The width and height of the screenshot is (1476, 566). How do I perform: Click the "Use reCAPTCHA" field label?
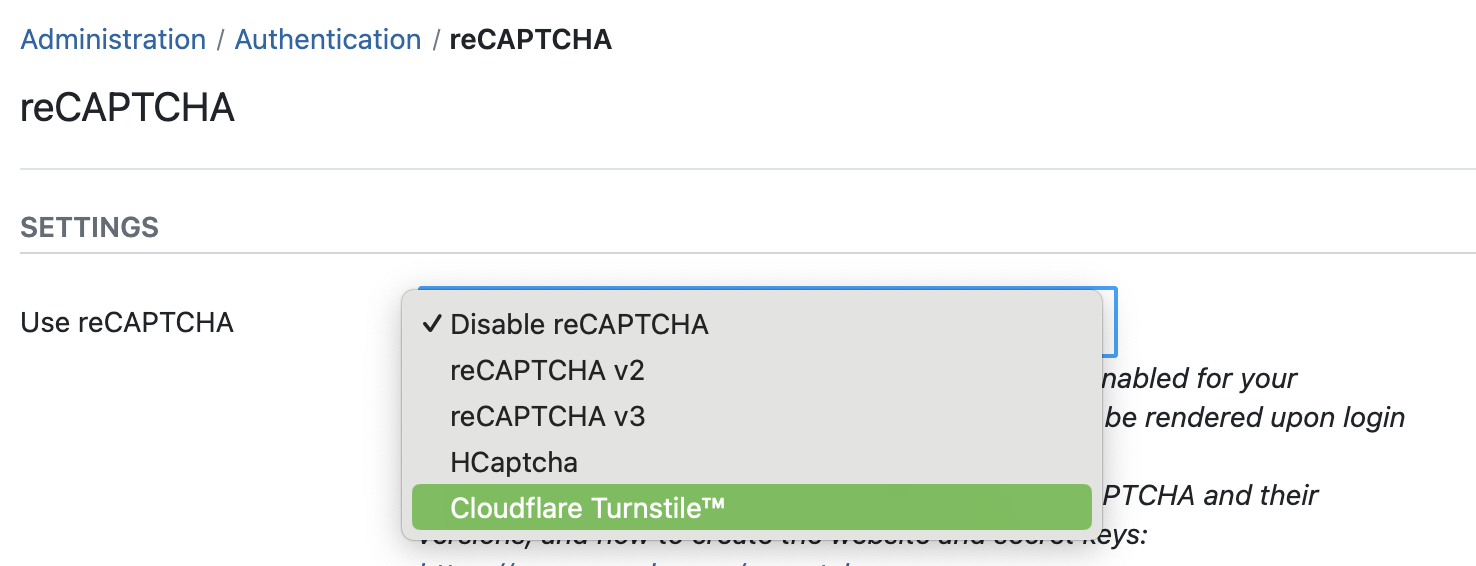click(127, 323)
